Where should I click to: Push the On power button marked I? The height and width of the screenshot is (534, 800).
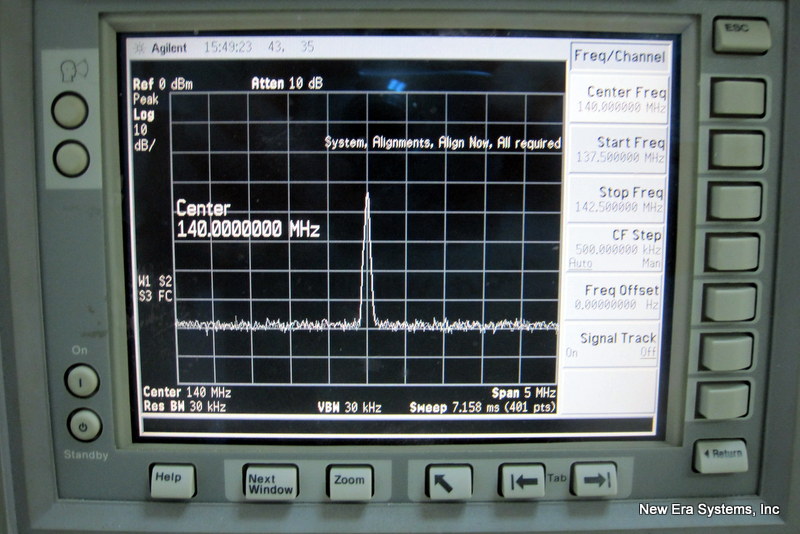pos(82,380)
